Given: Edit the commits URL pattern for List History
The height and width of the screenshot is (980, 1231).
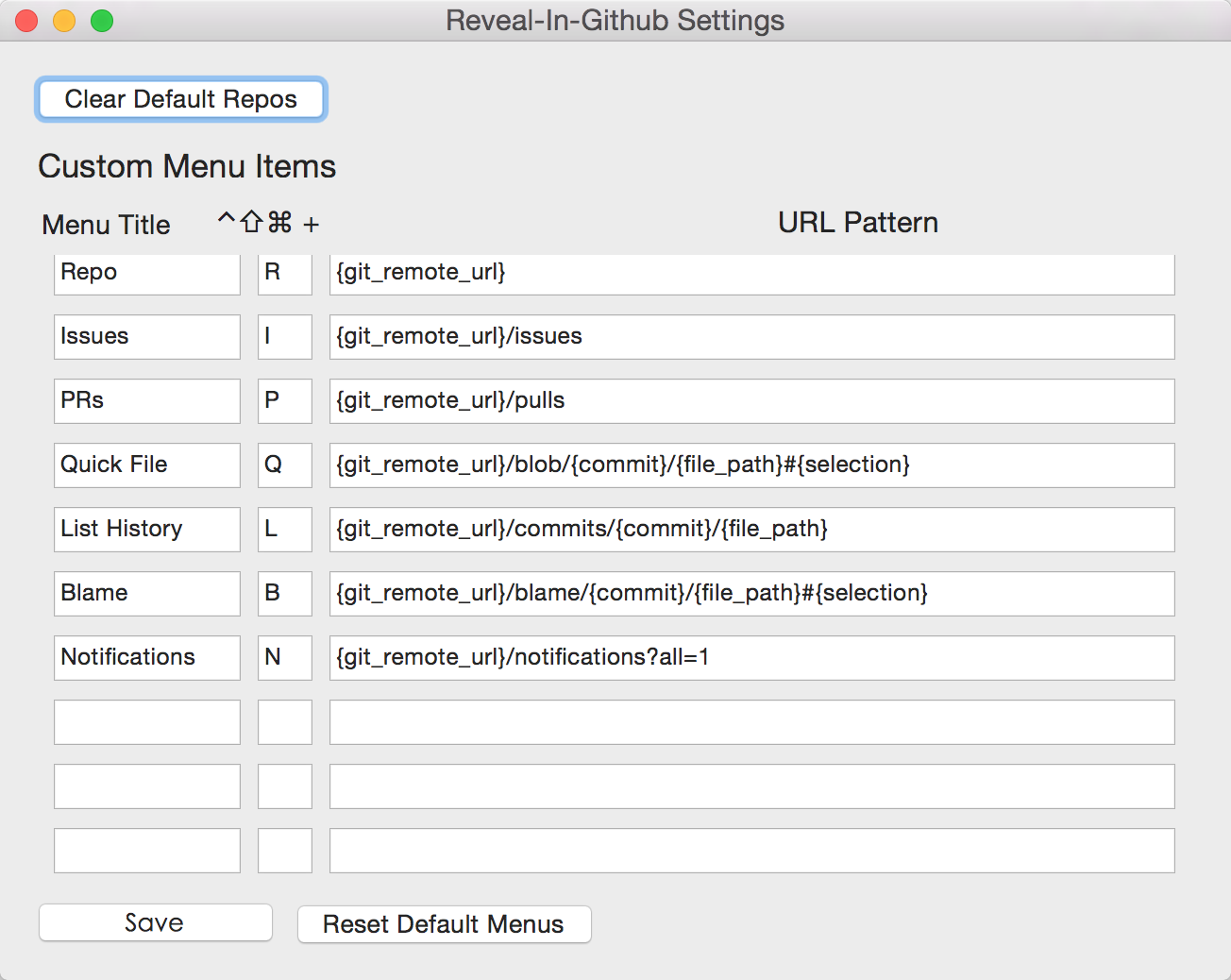Looking at the screenshot, I should pos(751,530).
